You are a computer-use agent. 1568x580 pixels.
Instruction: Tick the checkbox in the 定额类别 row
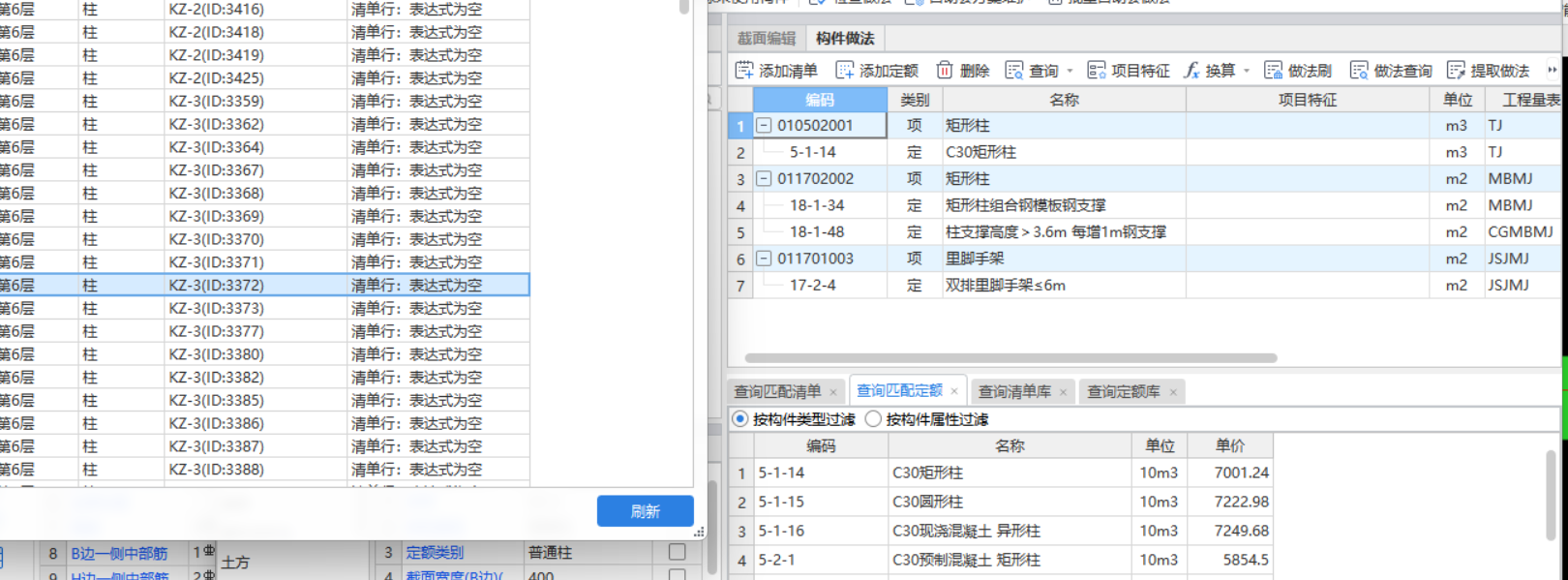coord(678,552)
